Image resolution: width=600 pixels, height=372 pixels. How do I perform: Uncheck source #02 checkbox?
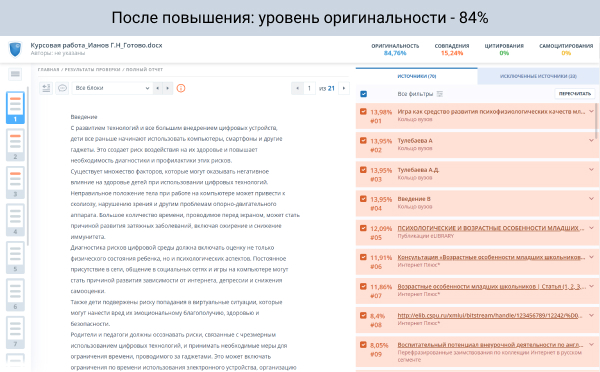(363, 141)
